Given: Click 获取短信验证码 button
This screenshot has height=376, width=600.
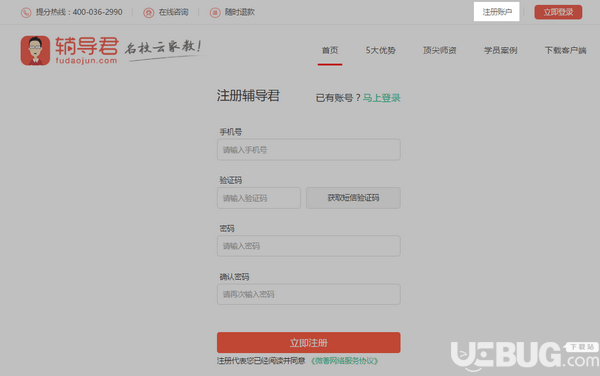Looking at the screenshot, I should [353, 198].
